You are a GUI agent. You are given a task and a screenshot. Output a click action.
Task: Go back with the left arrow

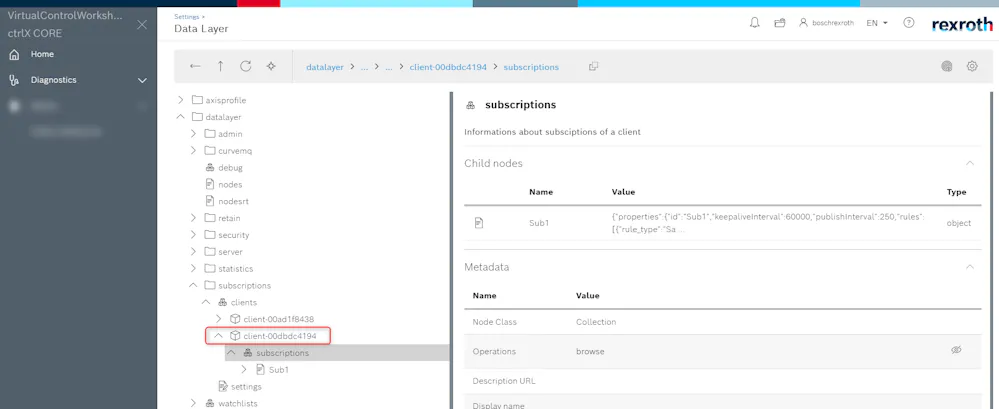tap(196, 66)
